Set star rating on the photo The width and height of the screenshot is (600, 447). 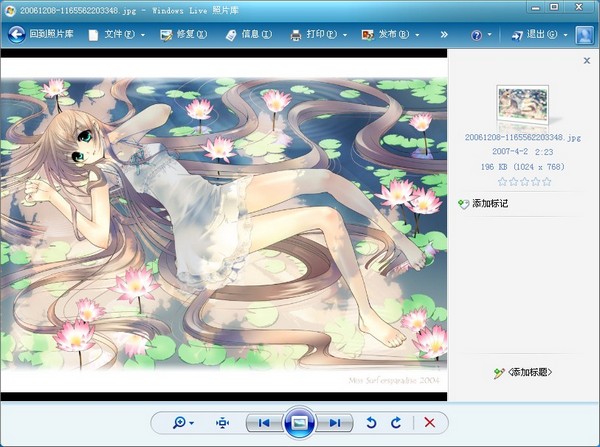click(524, 181)
